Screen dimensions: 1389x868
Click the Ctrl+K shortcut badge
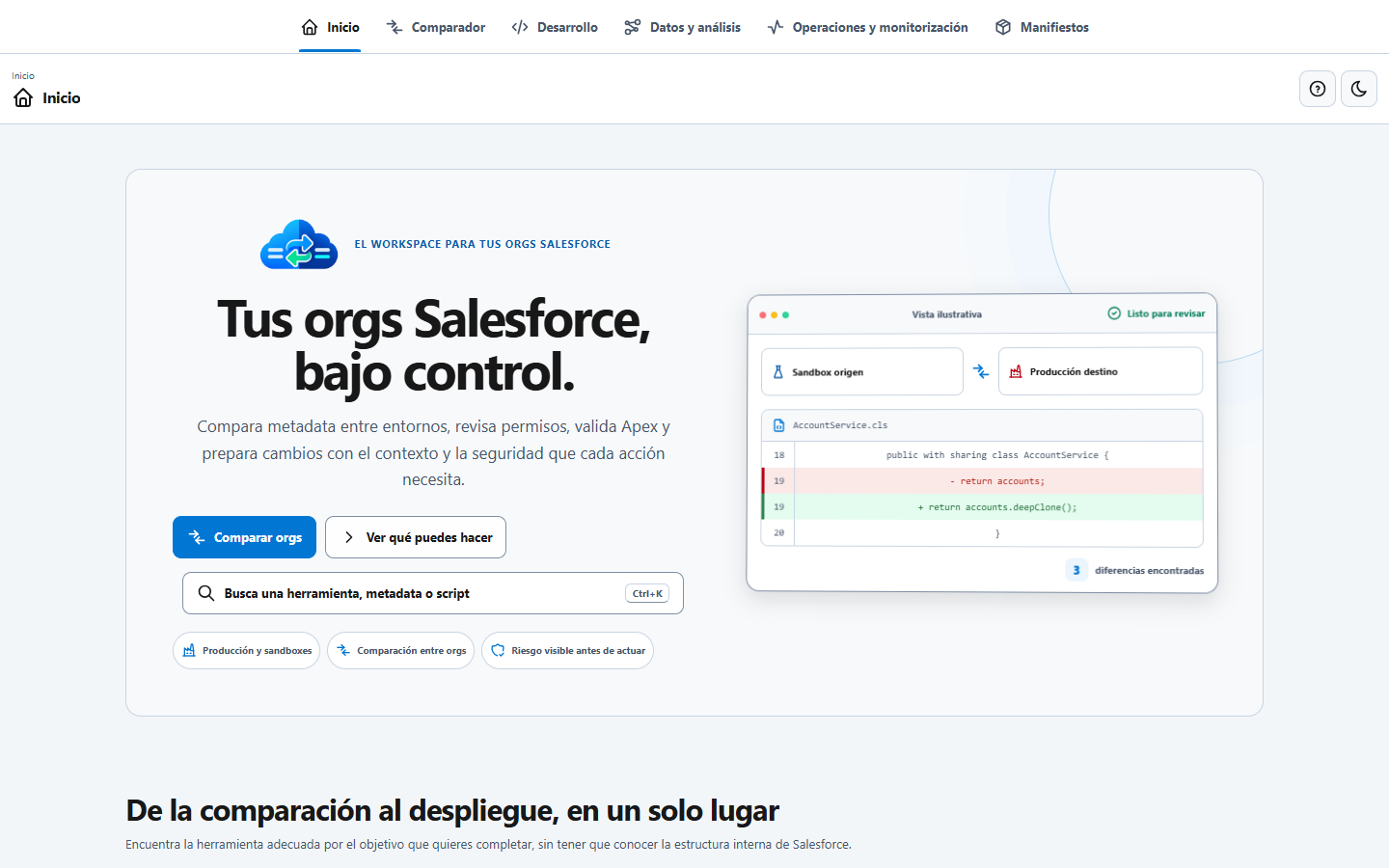tap(647, 593)
